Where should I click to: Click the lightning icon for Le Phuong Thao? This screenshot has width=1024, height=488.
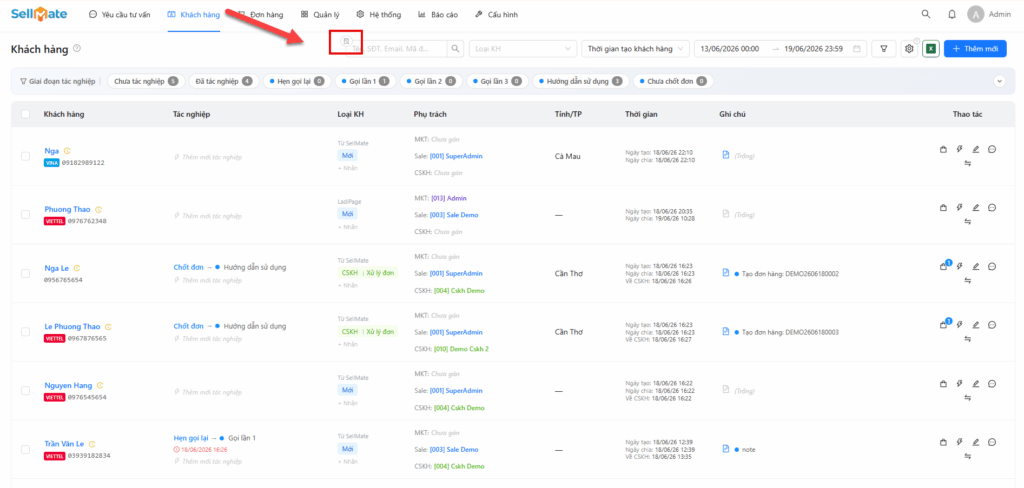[959, 325]
